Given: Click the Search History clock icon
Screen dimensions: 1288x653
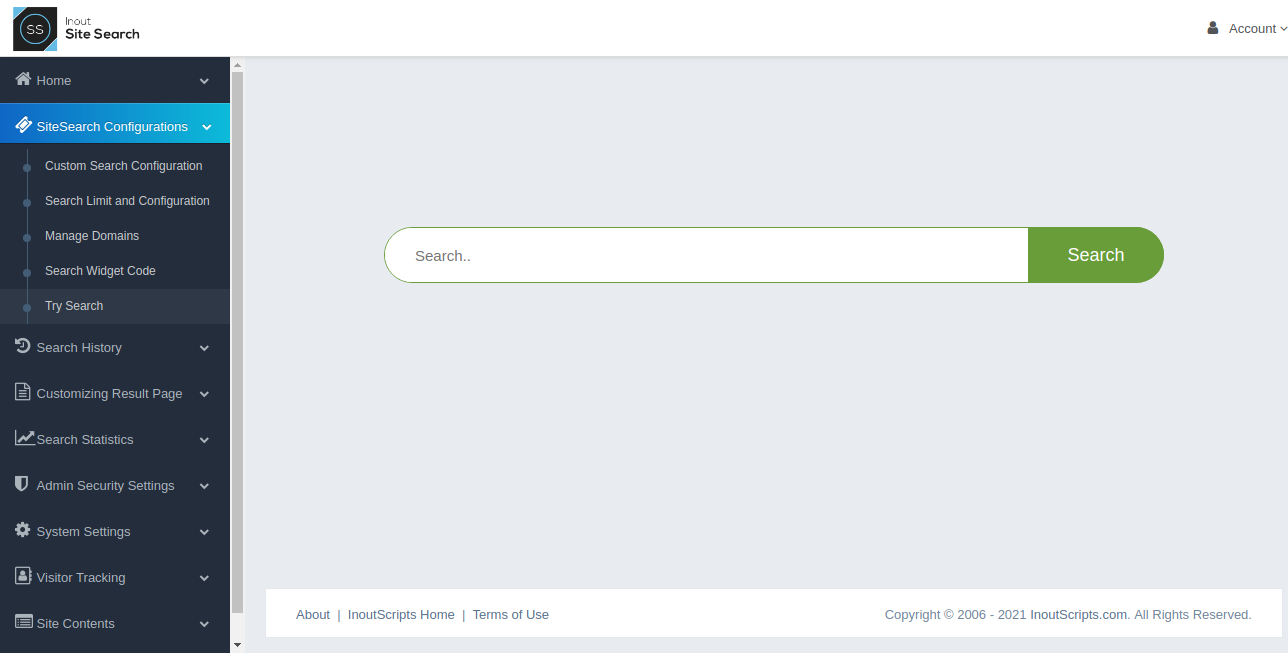Looking at the screenshot, I should [x=23, y=346].
